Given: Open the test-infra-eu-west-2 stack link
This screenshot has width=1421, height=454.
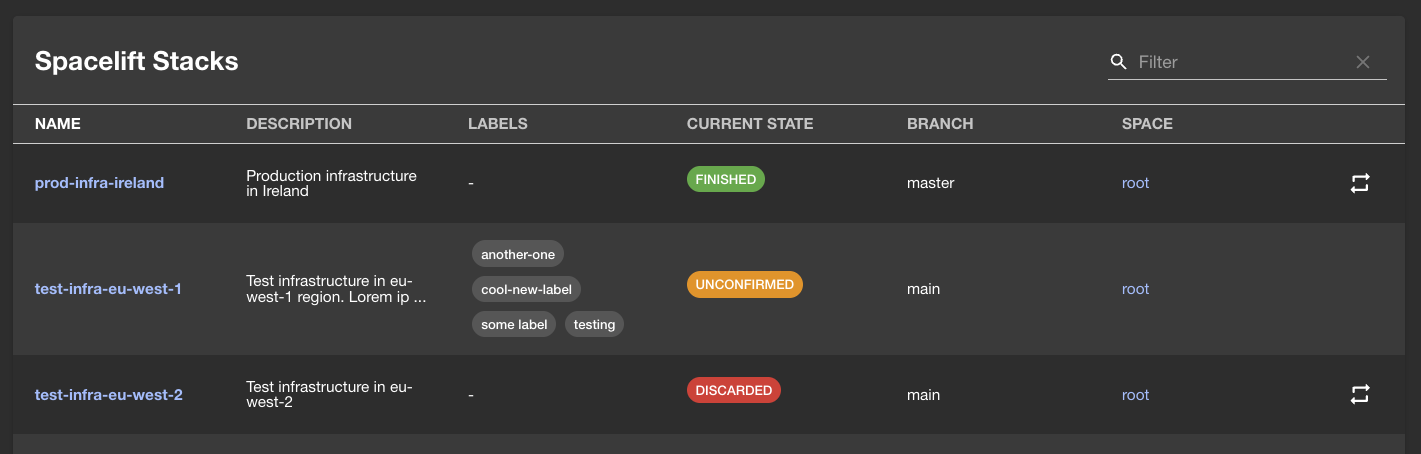Looking at the screenshot, I should (108, 395).
